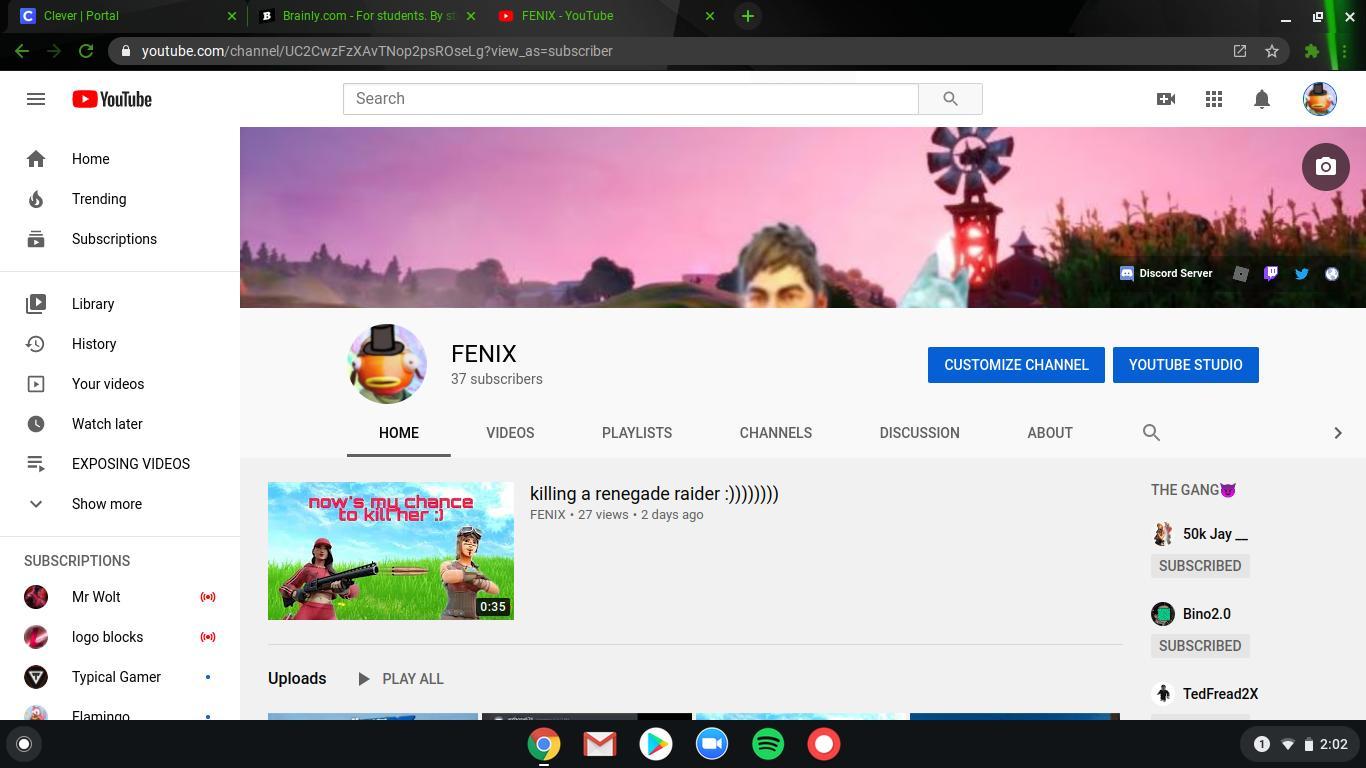Click the browser address bar URL
This screenshot has width=1366, height=768.
[x=377, y=51]
